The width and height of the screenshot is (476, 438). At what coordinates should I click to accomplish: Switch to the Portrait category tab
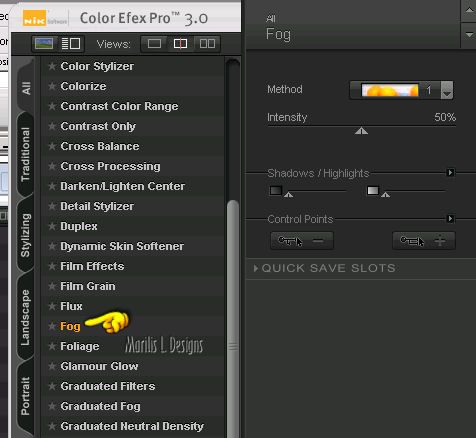[25, 396]
